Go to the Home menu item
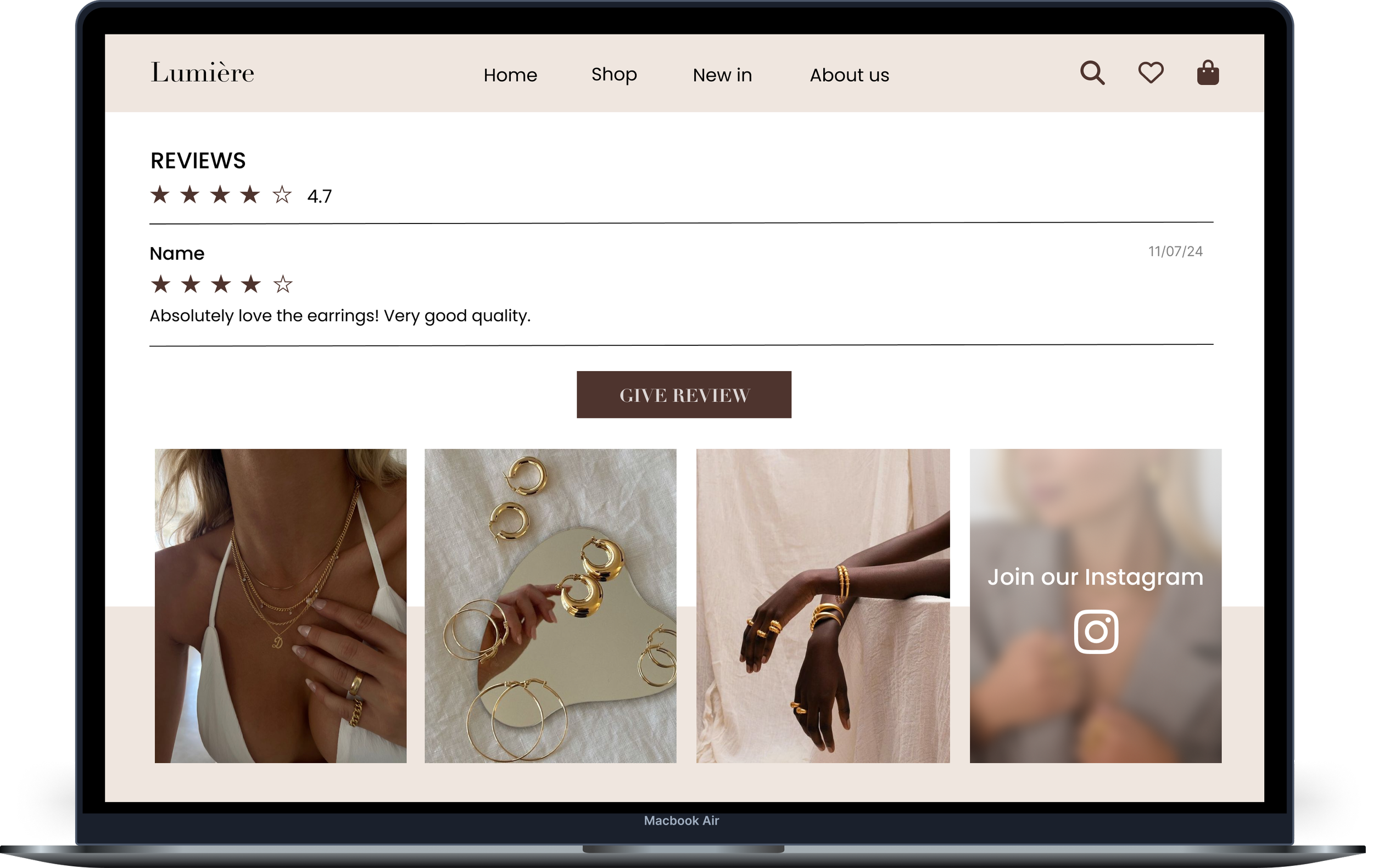Viewport: 1373px width, 868px height. 510,75
